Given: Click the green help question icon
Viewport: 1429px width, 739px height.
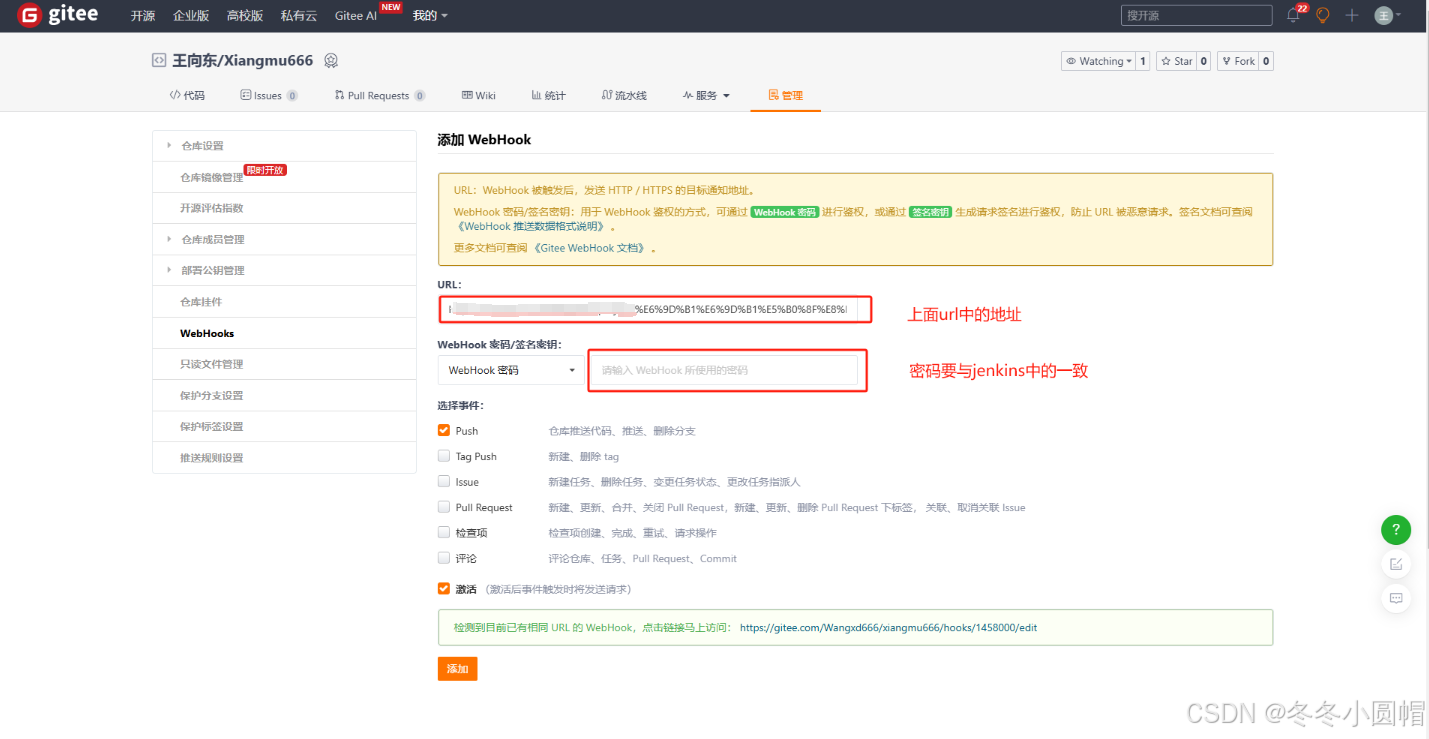Looking at the screenshot, I should coord(1396,530).
